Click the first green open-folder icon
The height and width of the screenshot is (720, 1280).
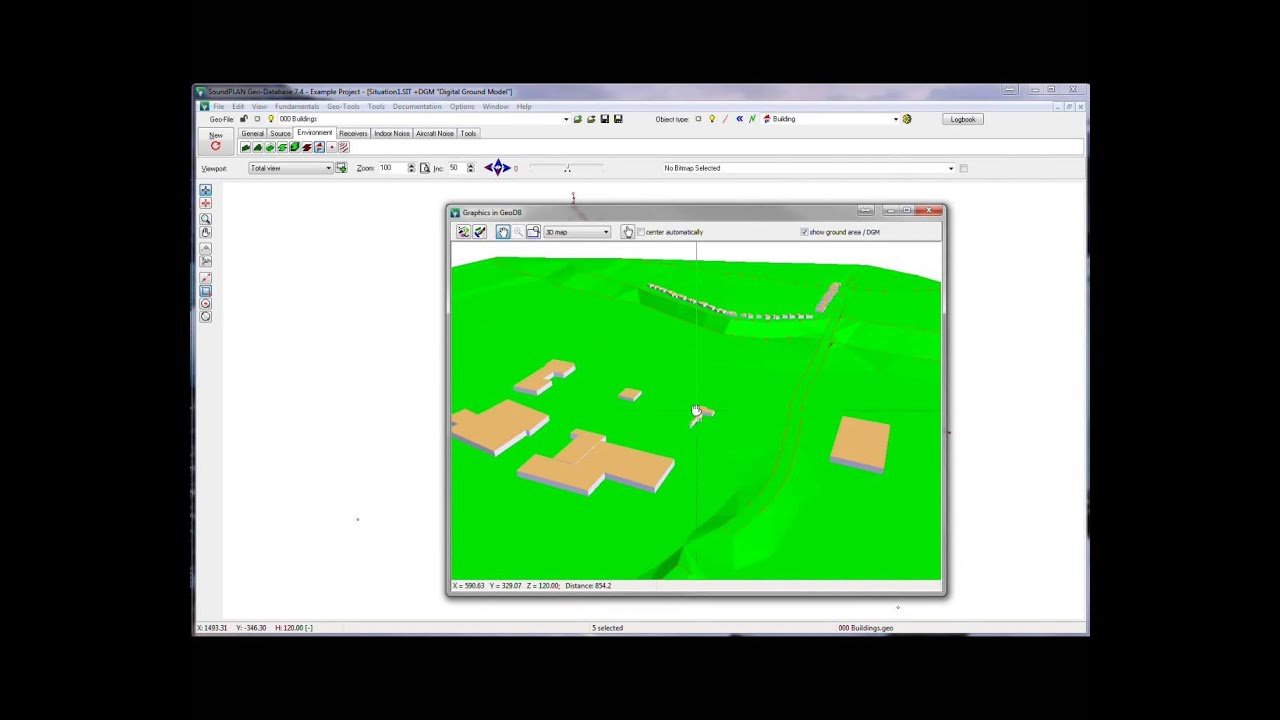577,119
